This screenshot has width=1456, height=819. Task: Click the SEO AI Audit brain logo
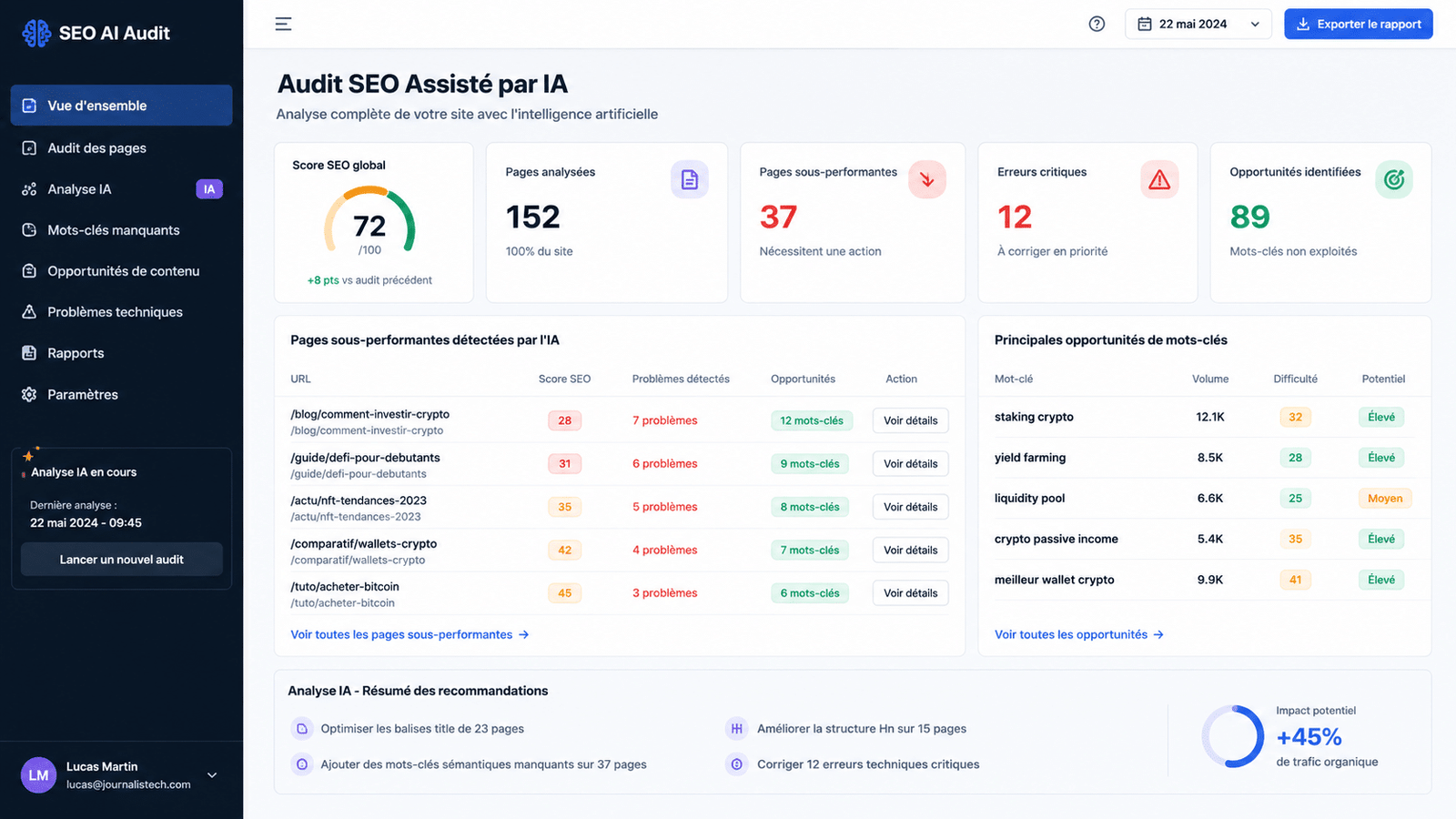pyautogui.click(x=36, y=33)
